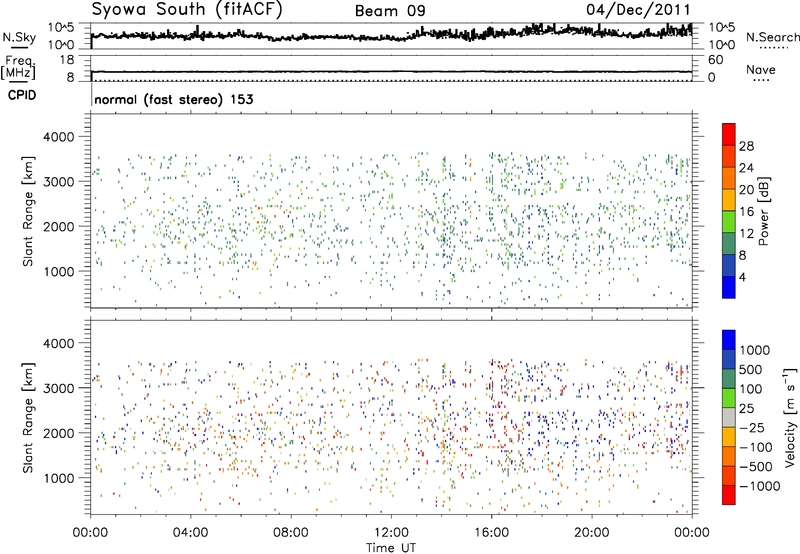This screenshot has width=800, height=554.
Task: Click the '28' power scale value
Action: click(x=746, y=146)
